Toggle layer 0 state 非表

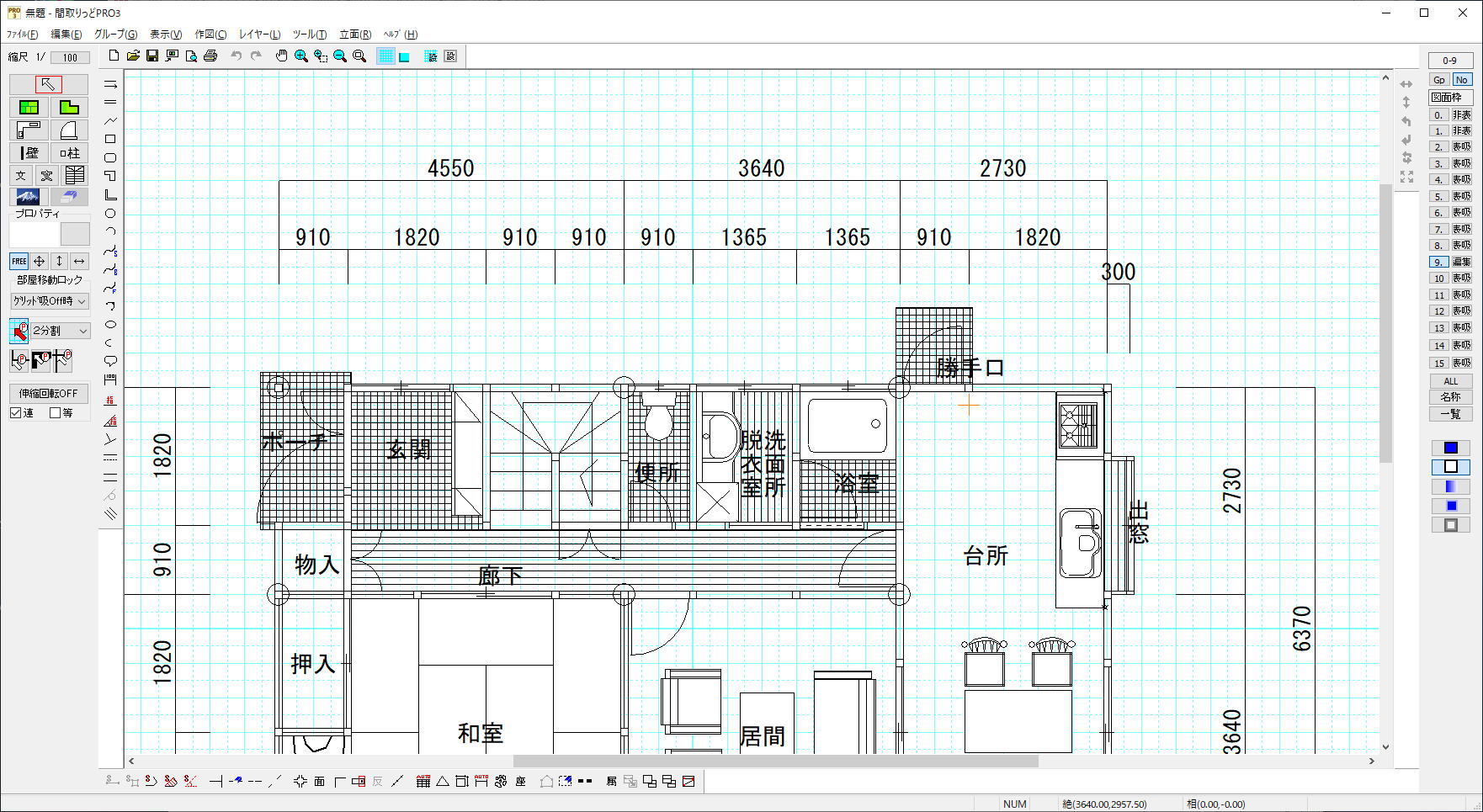click(x=1461, y=115)
